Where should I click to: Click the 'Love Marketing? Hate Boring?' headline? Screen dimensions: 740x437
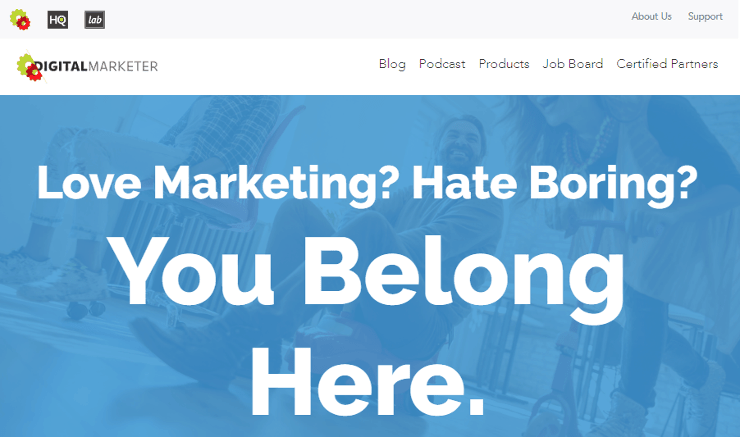click(x=367, y=185)
